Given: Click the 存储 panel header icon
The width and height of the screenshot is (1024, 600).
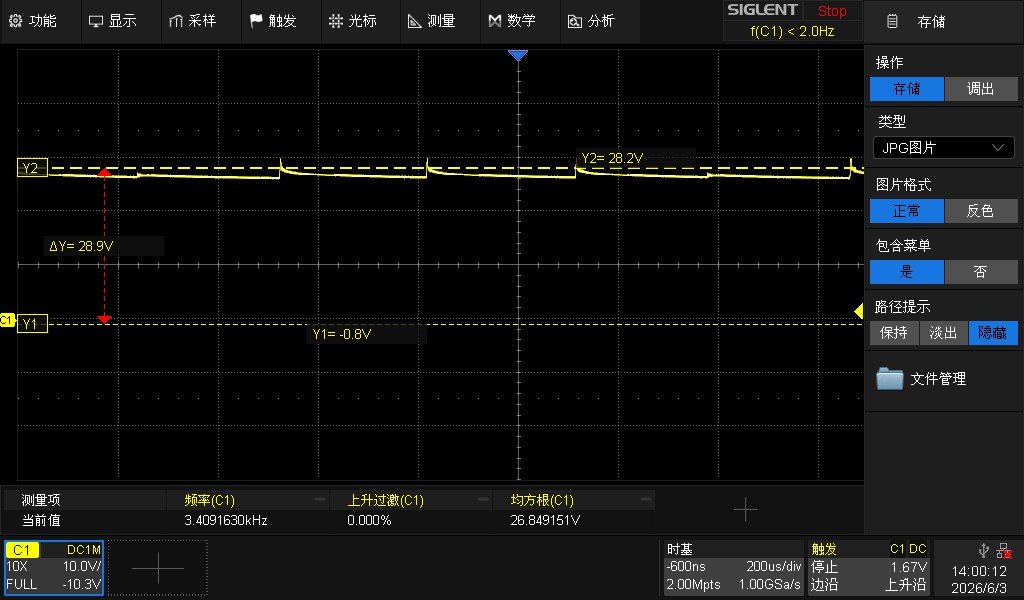Looking at the screenshot, I should (892, 22).
